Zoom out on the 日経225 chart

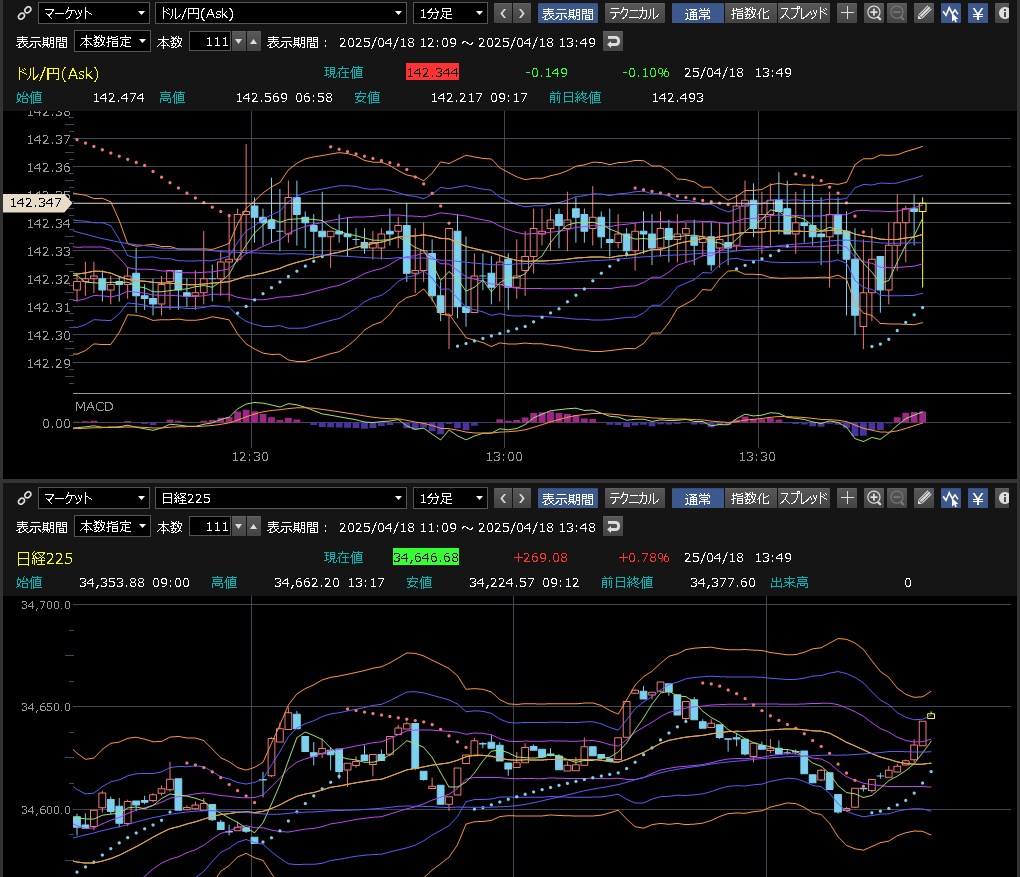point(897,498)
